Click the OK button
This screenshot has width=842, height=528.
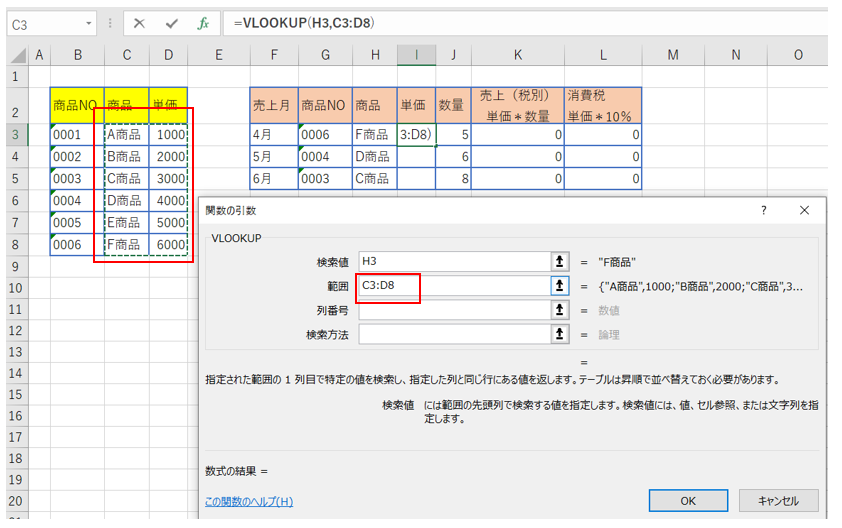(x=688, y=500)
